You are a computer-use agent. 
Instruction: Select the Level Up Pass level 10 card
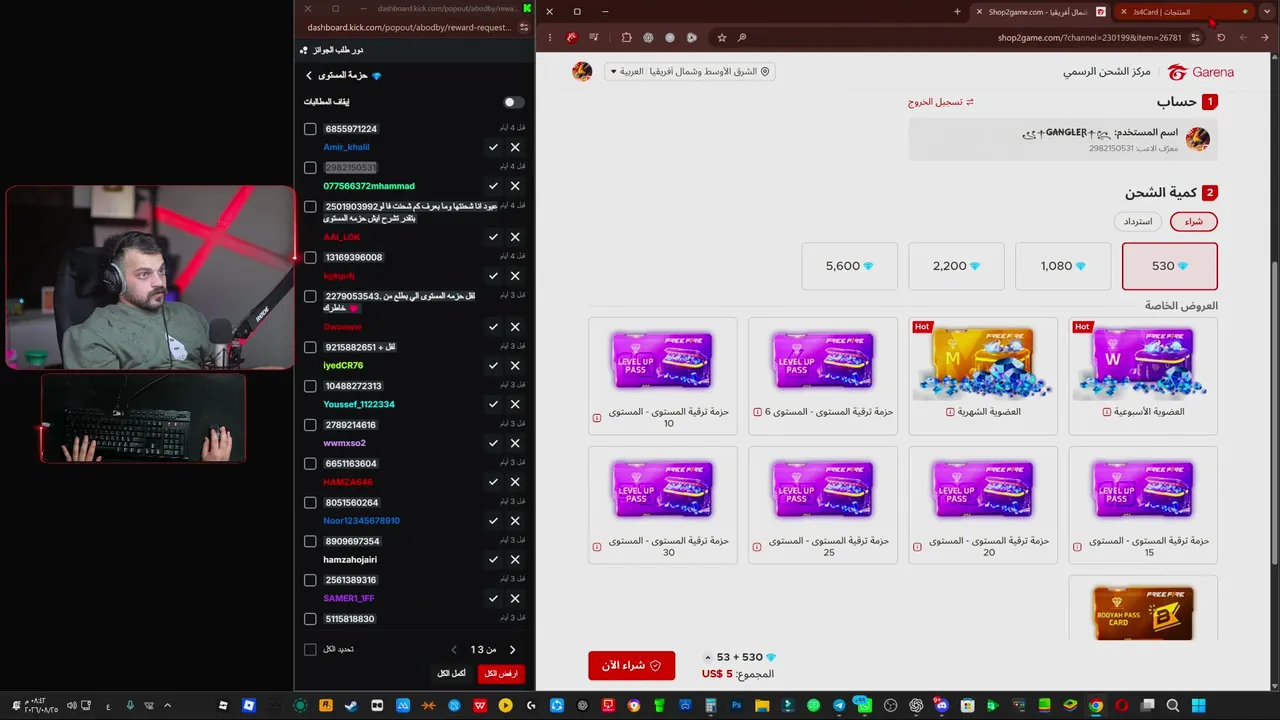[663, 376]
